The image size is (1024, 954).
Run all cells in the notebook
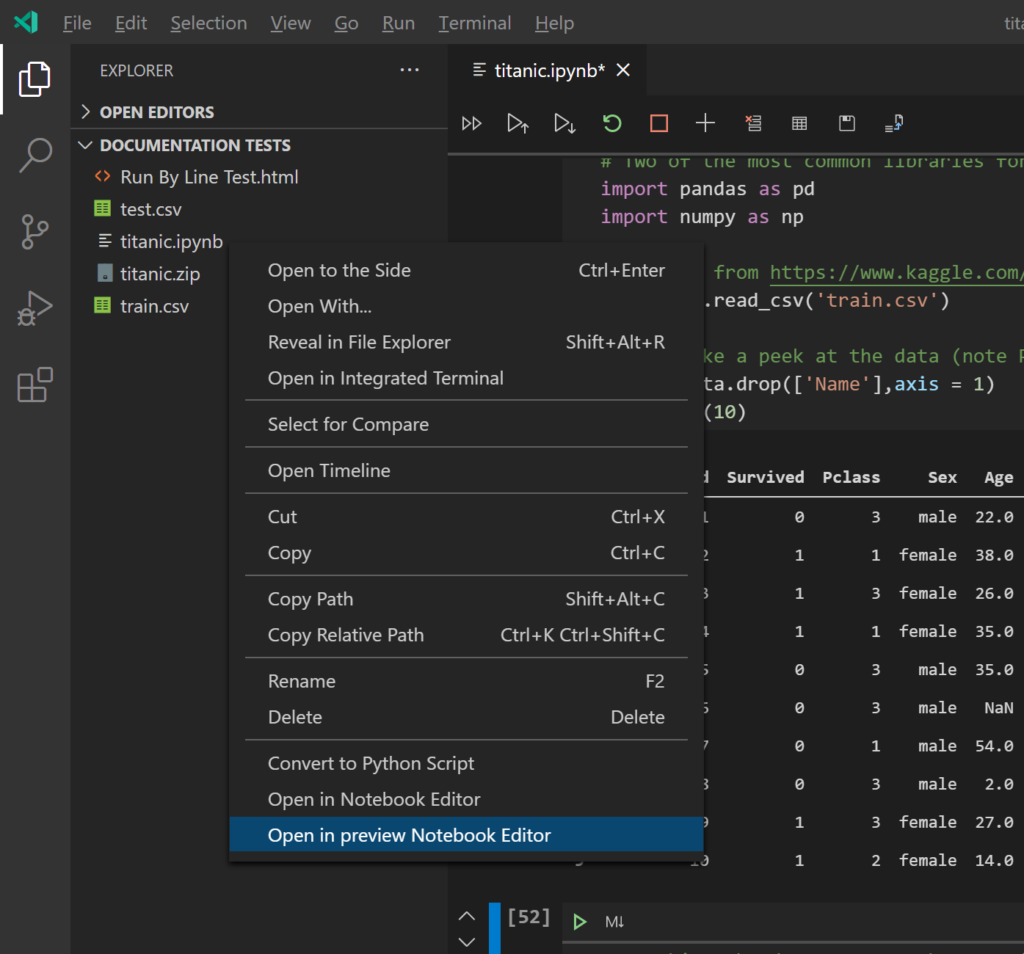(x=471, y=123)
